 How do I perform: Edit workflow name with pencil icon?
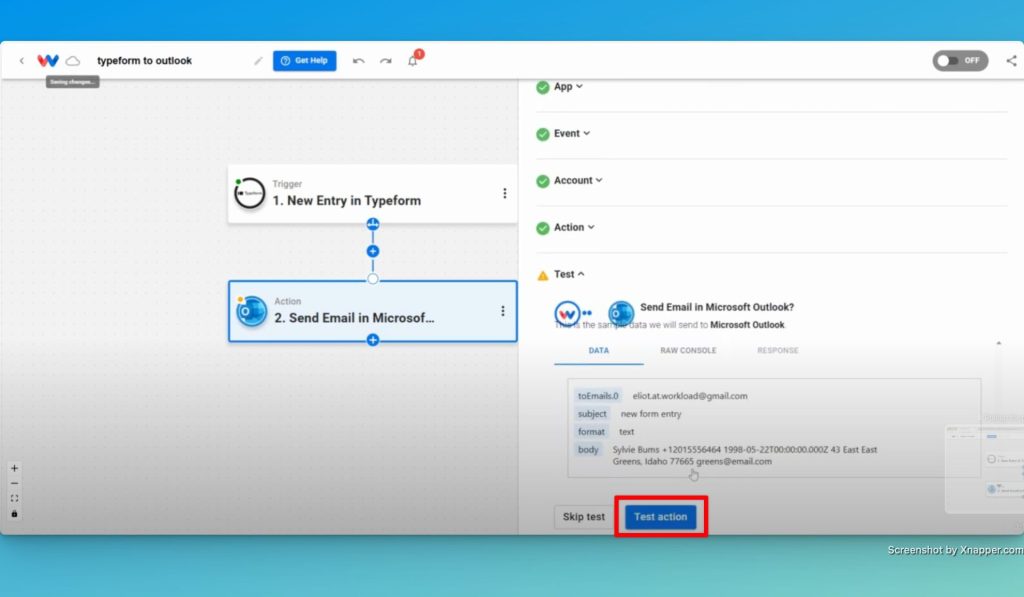point(258,61)
